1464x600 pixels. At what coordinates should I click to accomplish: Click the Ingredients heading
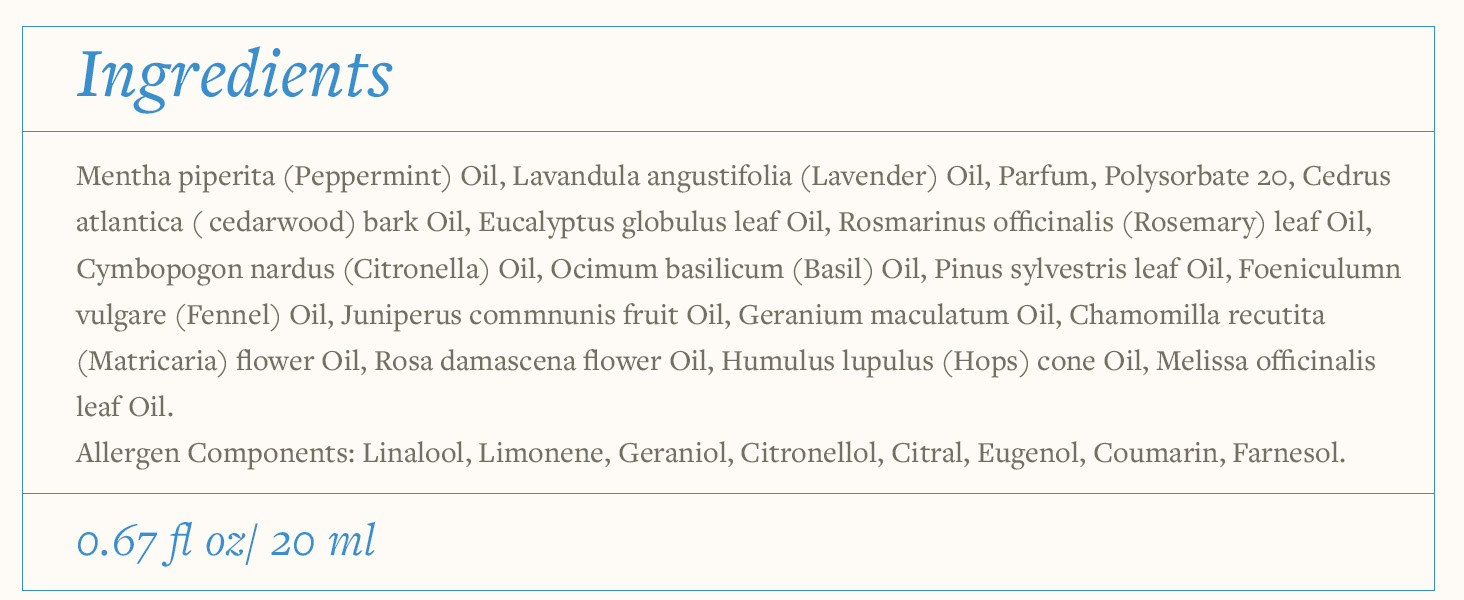pos(234,76)
